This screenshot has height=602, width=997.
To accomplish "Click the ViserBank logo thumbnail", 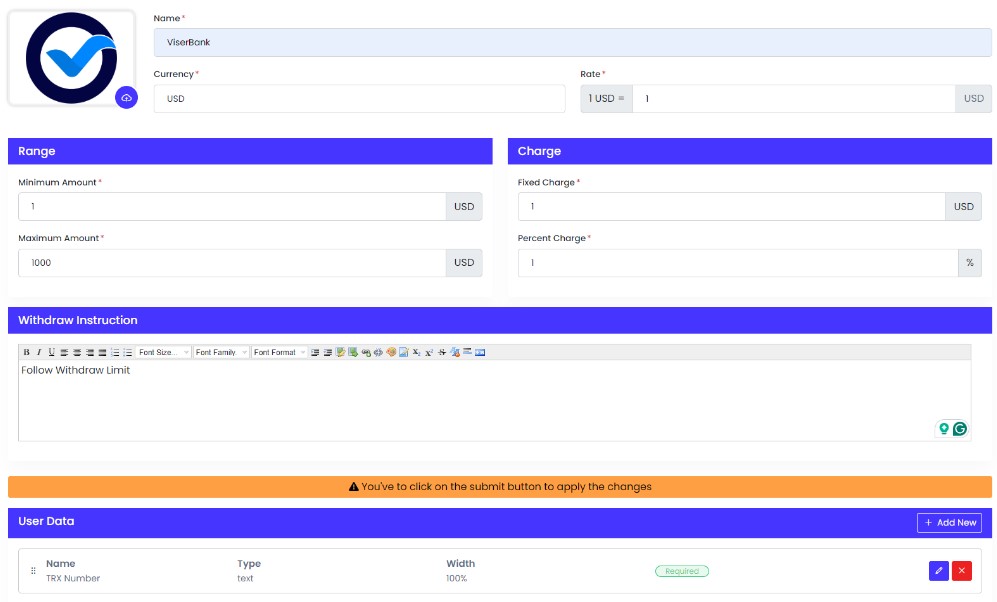I will click(x=71, y=58).
